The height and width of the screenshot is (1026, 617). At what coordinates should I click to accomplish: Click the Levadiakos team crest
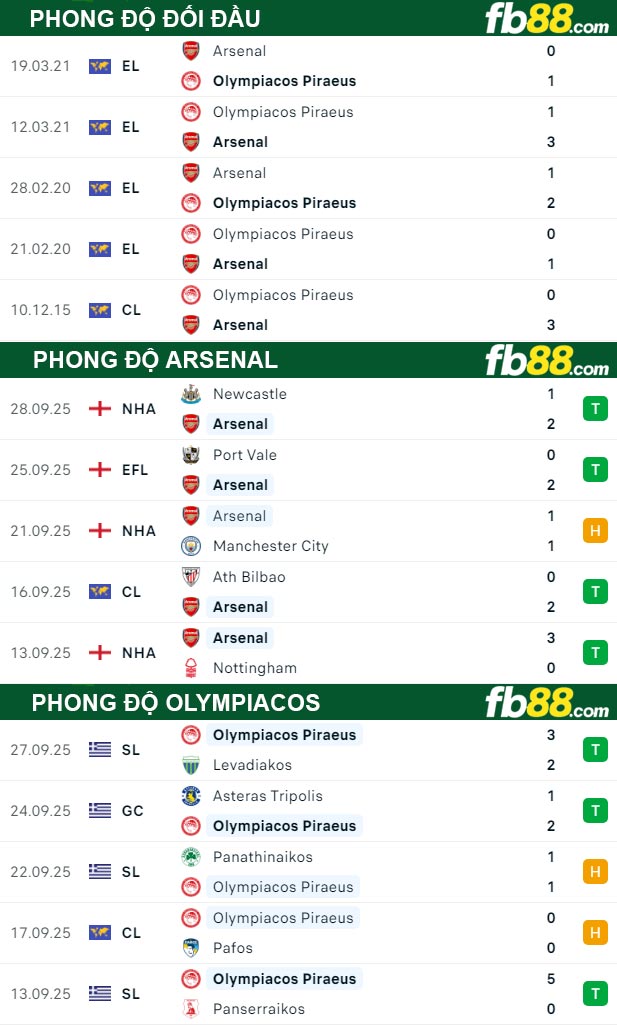[x=190, y=765]
